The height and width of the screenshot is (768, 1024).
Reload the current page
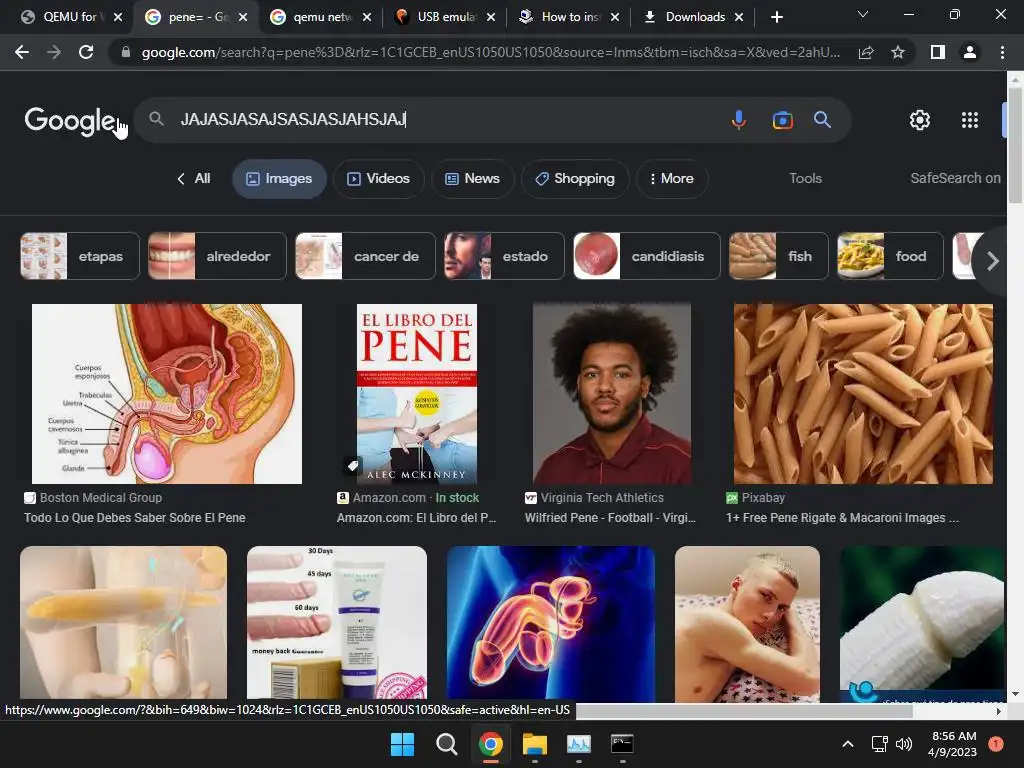pyautogui.click(x=86, y=52)
